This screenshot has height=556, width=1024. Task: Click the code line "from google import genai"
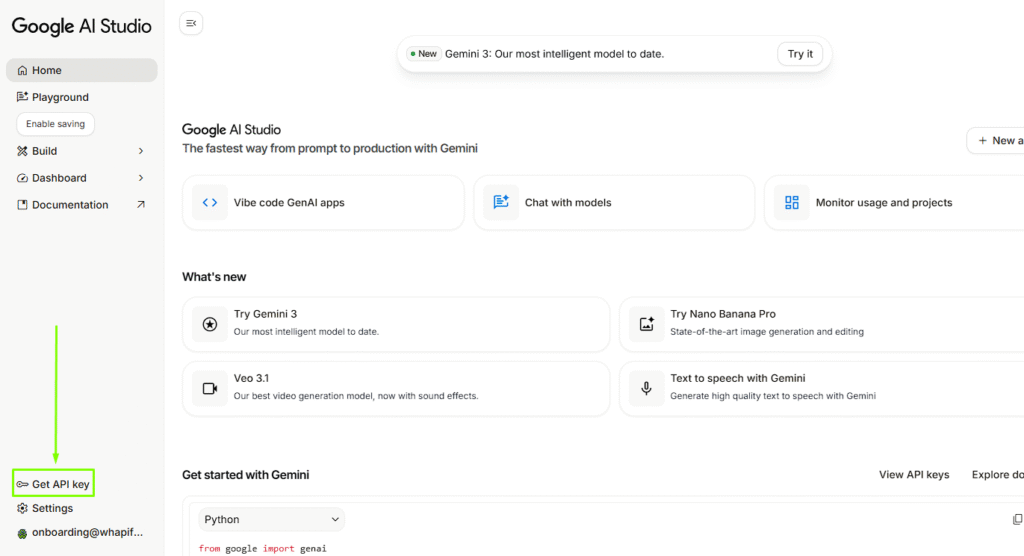pyautogui.click(x=263, y=549)
